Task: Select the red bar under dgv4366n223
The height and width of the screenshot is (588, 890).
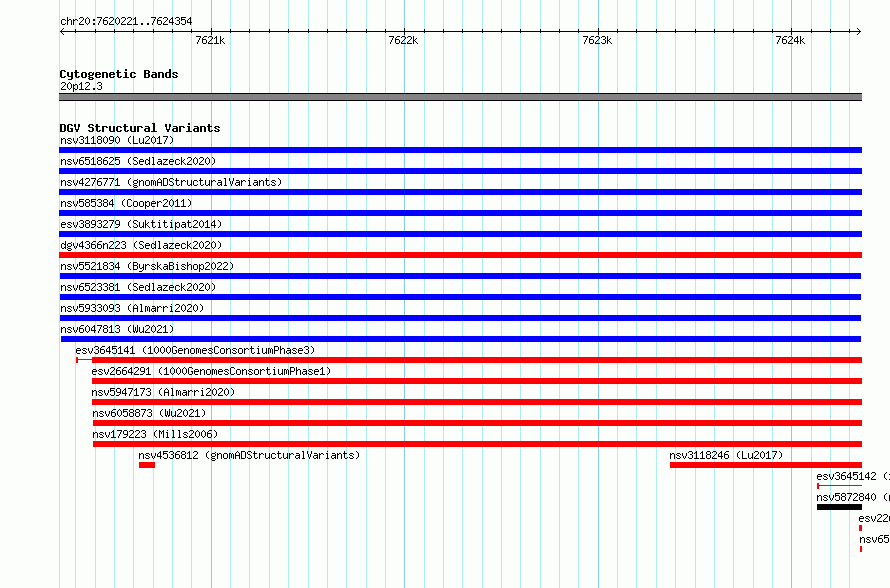Action: click(x=460, y=255)
